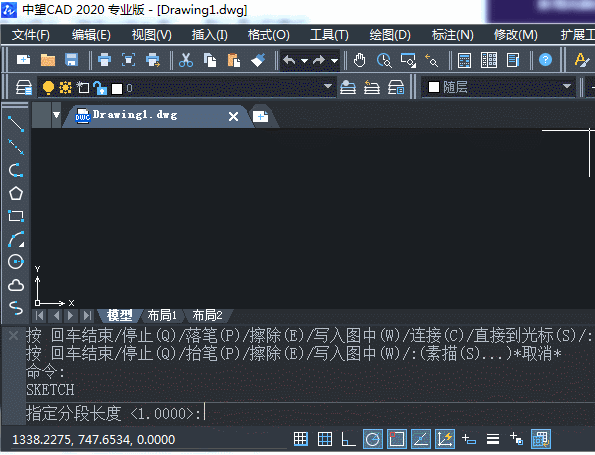Switch to the 布局2 layout tab
This screenshot has height=455, width=595.
pyautogui.click(x=207, y=315)
